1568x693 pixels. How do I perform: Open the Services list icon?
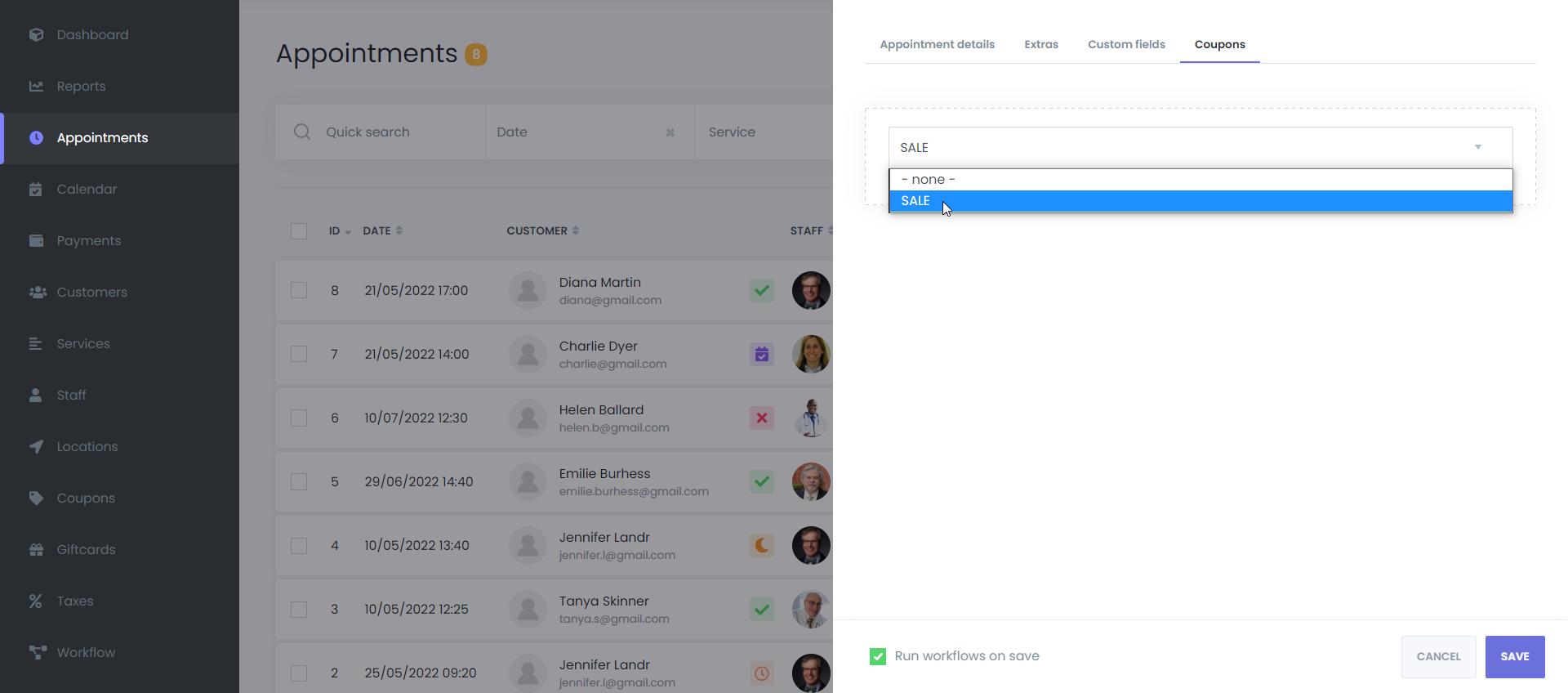[36, 343]
